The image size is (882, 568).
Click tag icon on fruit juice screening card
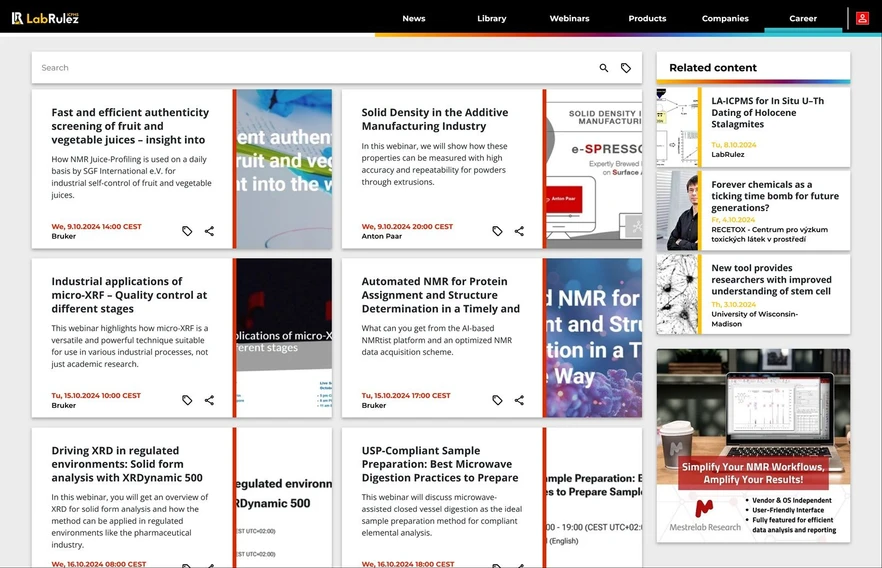187,231
